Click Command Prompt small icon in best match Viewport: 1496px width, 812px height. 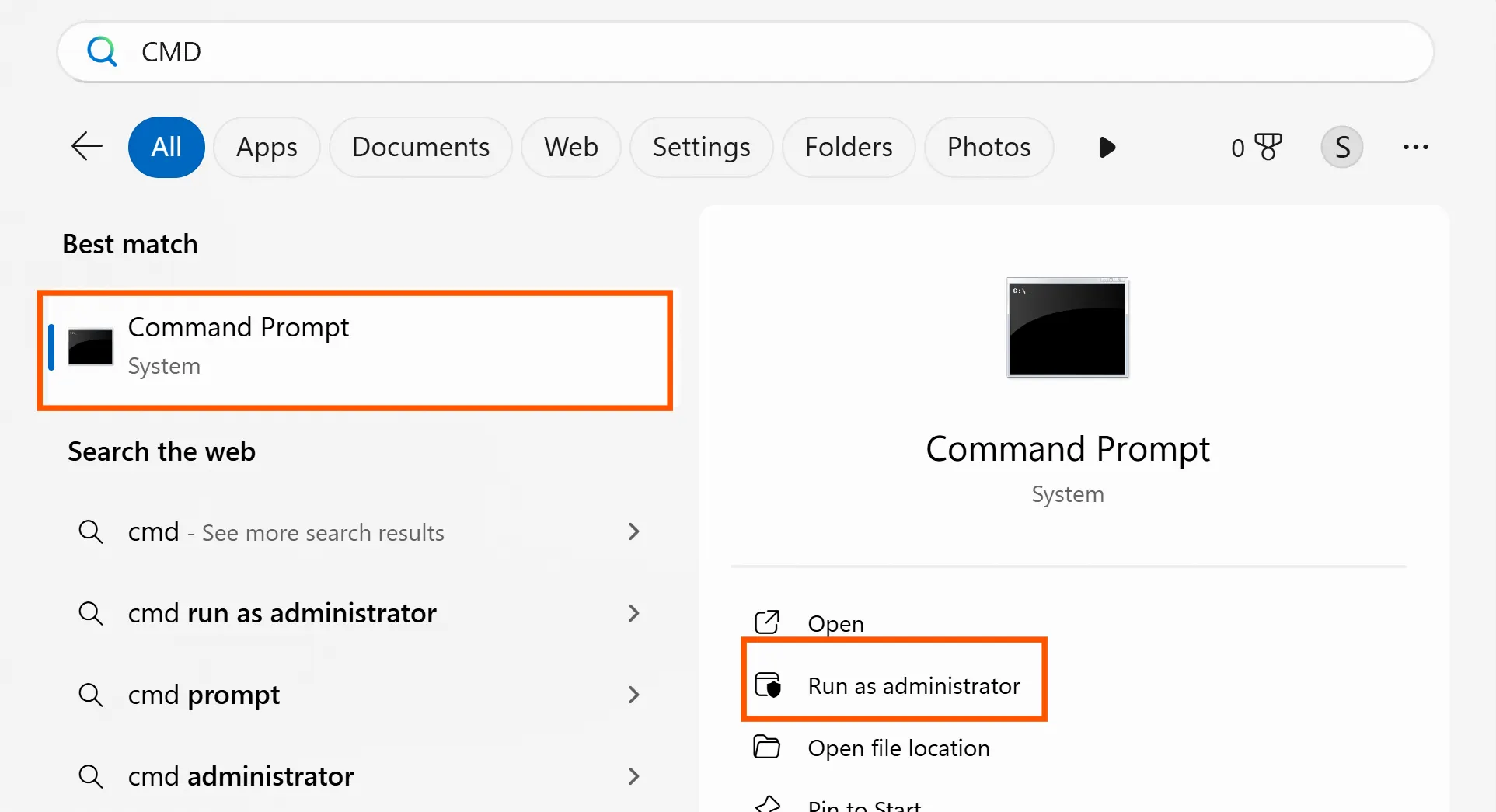(x=90, y=347)
